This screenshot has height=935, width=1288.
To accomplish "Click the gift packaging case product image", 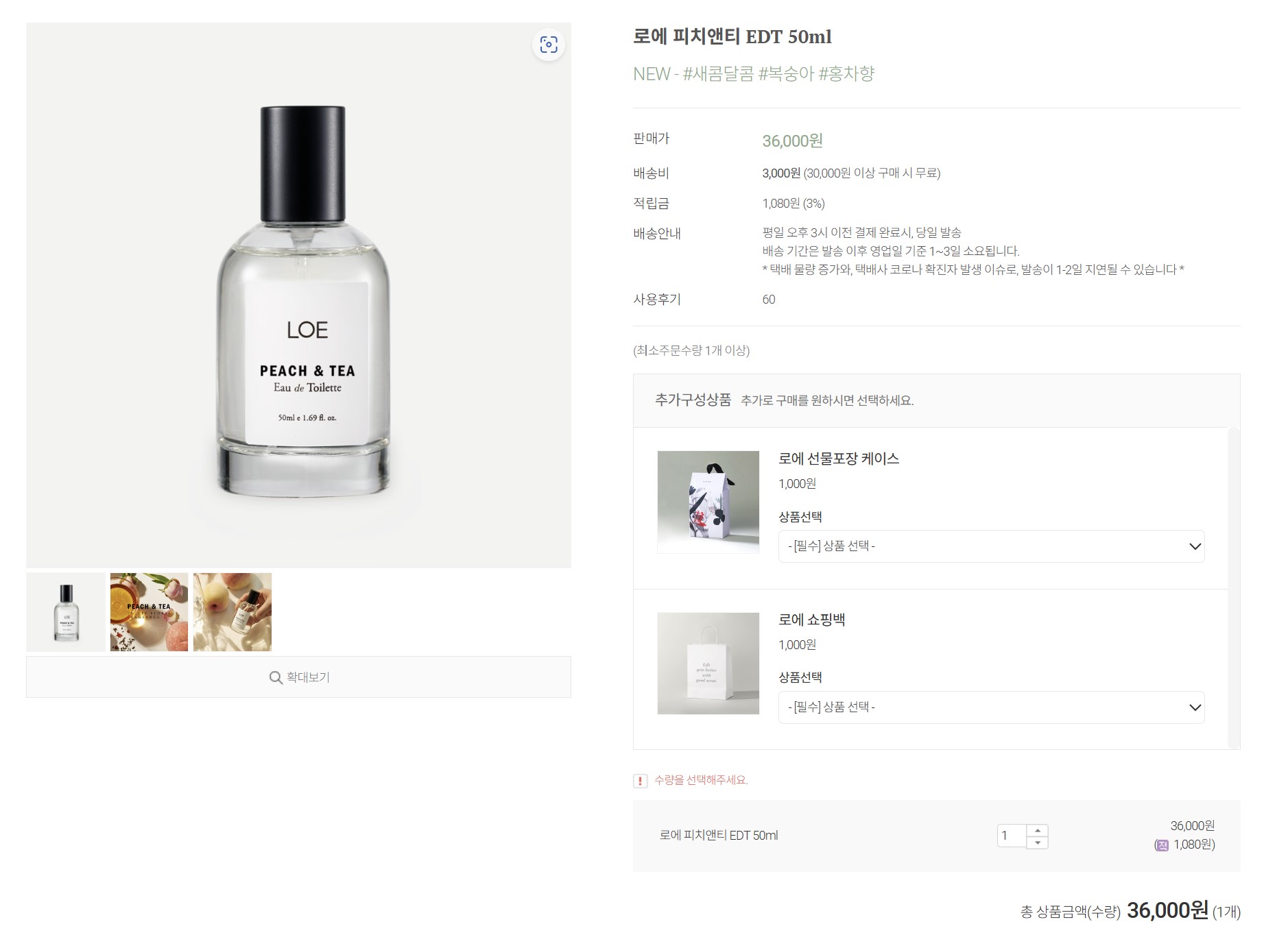I will (x=708, y=502).
